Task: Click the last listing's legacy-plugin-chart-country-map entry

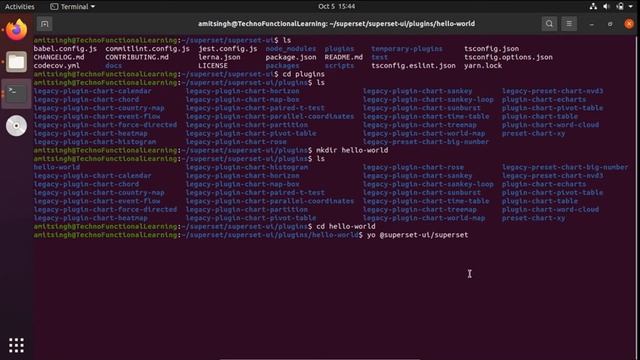Action: (99, 193)
